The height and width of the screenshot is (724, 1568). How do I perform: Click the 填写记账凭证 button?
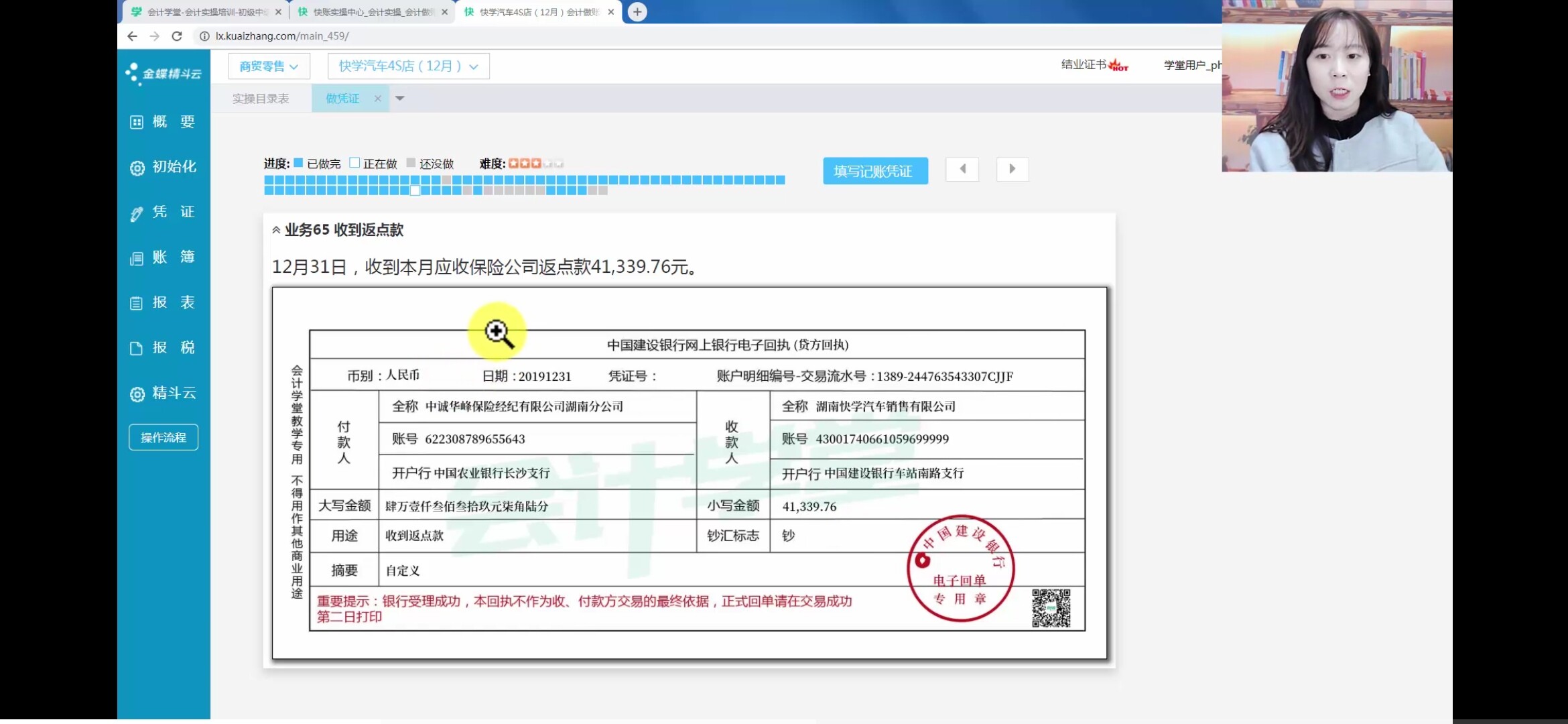pos(875,171)
